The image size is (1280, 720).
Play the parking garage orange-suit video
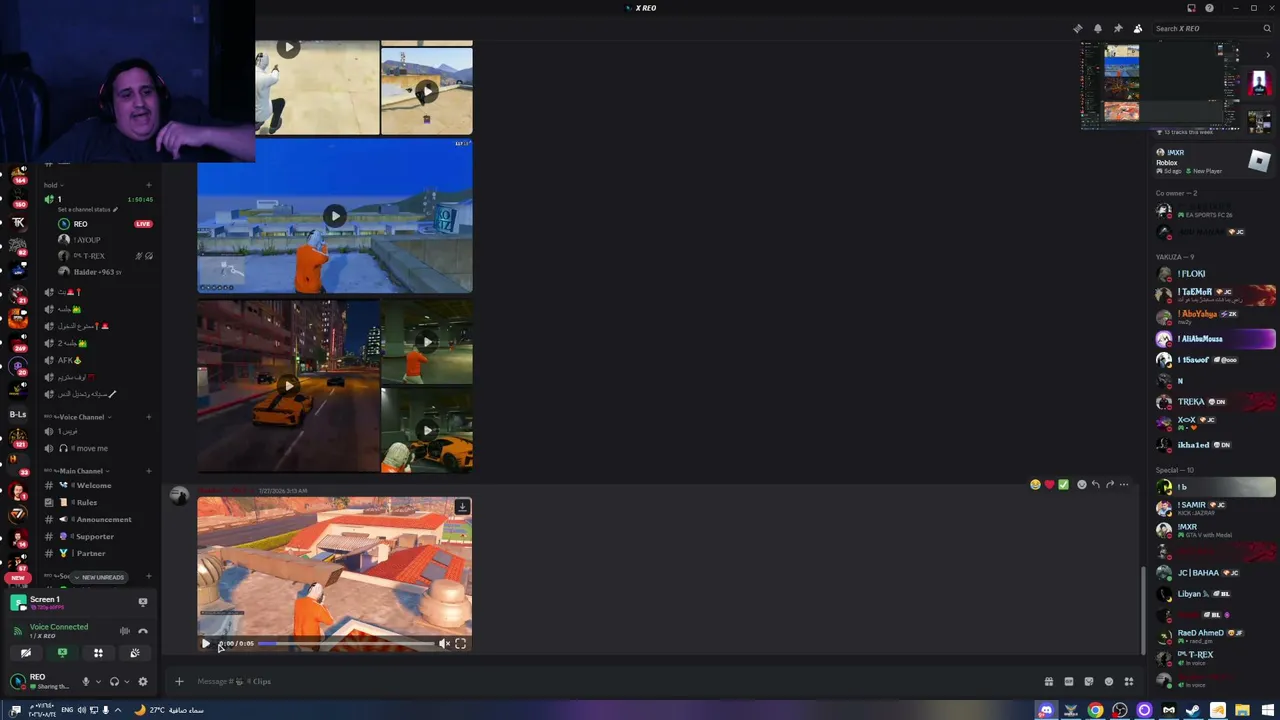click(x=427, y=342)
